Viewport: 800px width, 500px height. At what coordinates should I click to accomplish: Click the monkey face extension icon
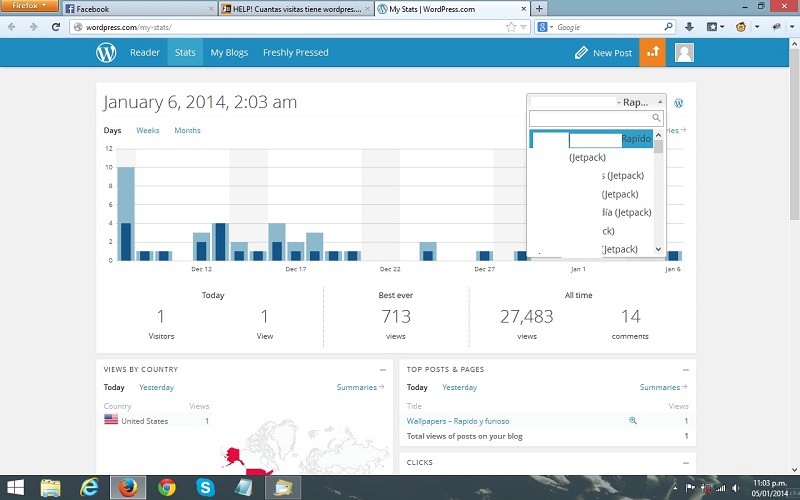[741, 27]
